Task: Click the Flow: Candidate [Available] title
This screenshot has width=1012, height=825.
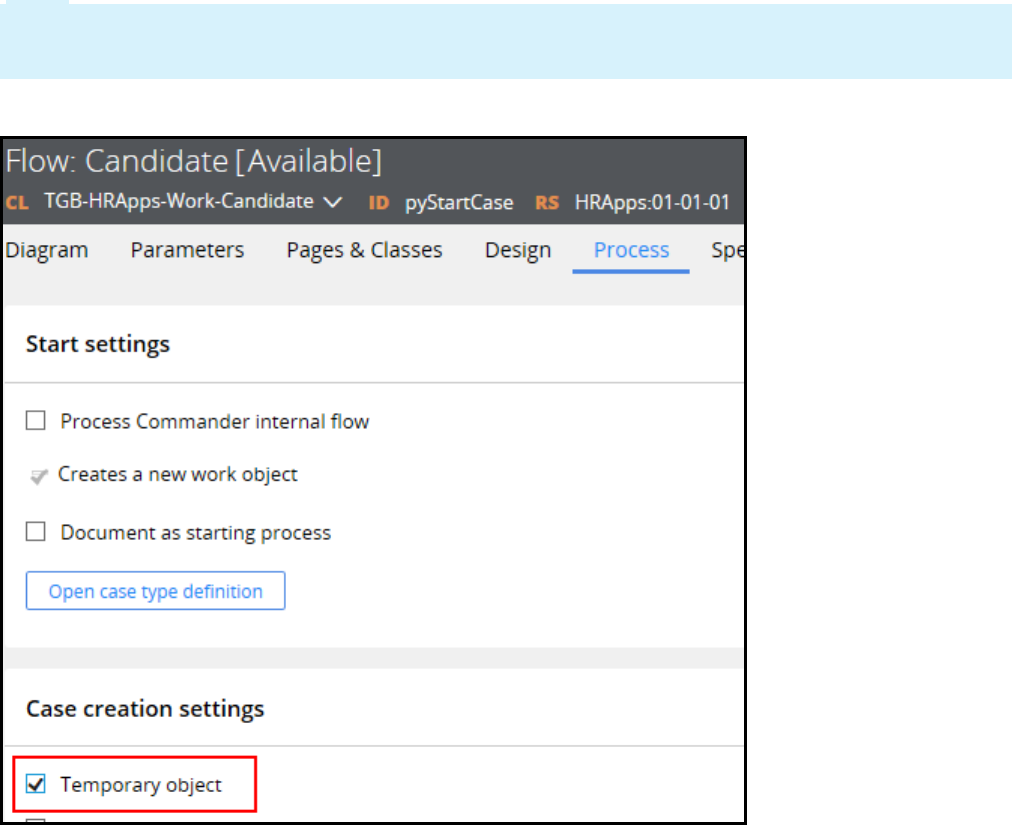Action: (194, 162)
